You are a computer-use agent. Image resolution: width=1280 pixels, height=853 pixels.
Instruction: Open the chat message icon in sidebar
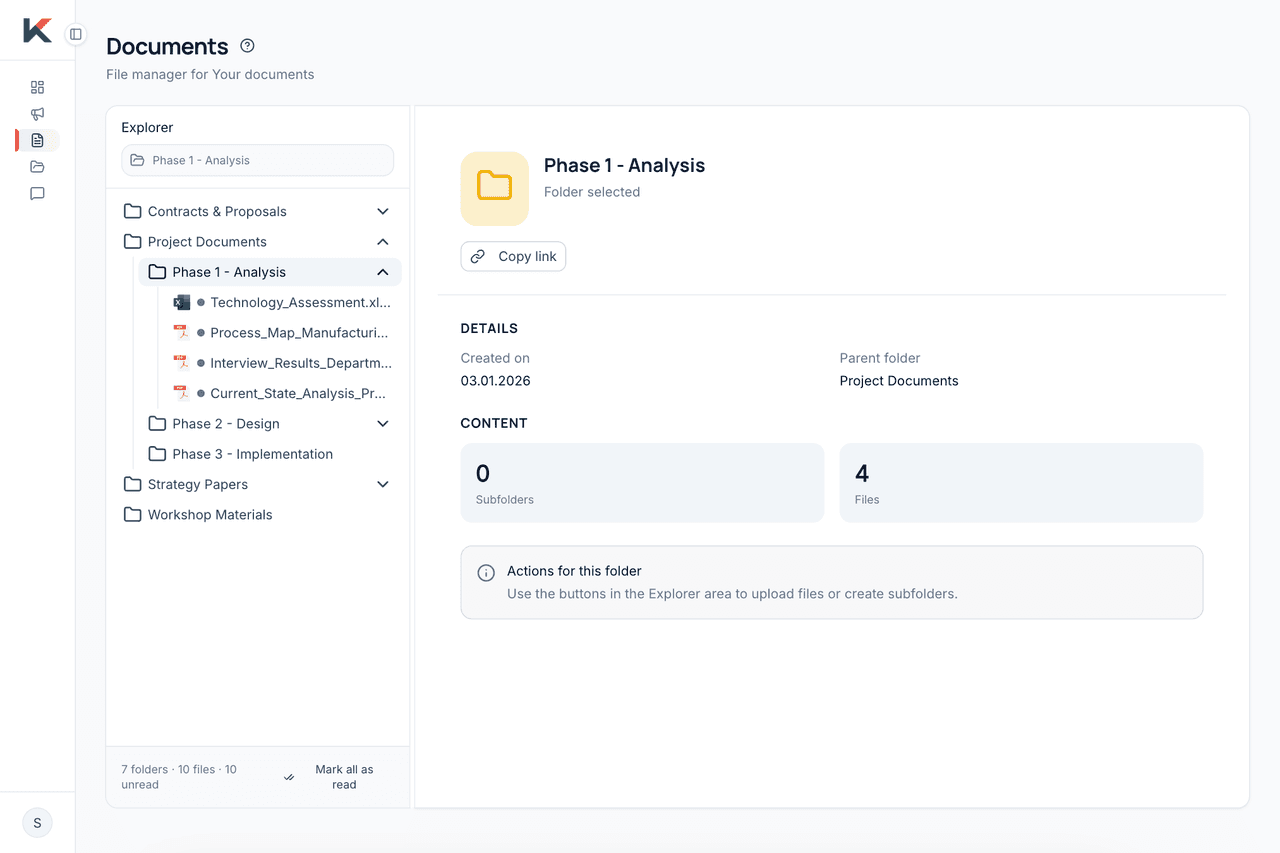(x=37, y=194)
